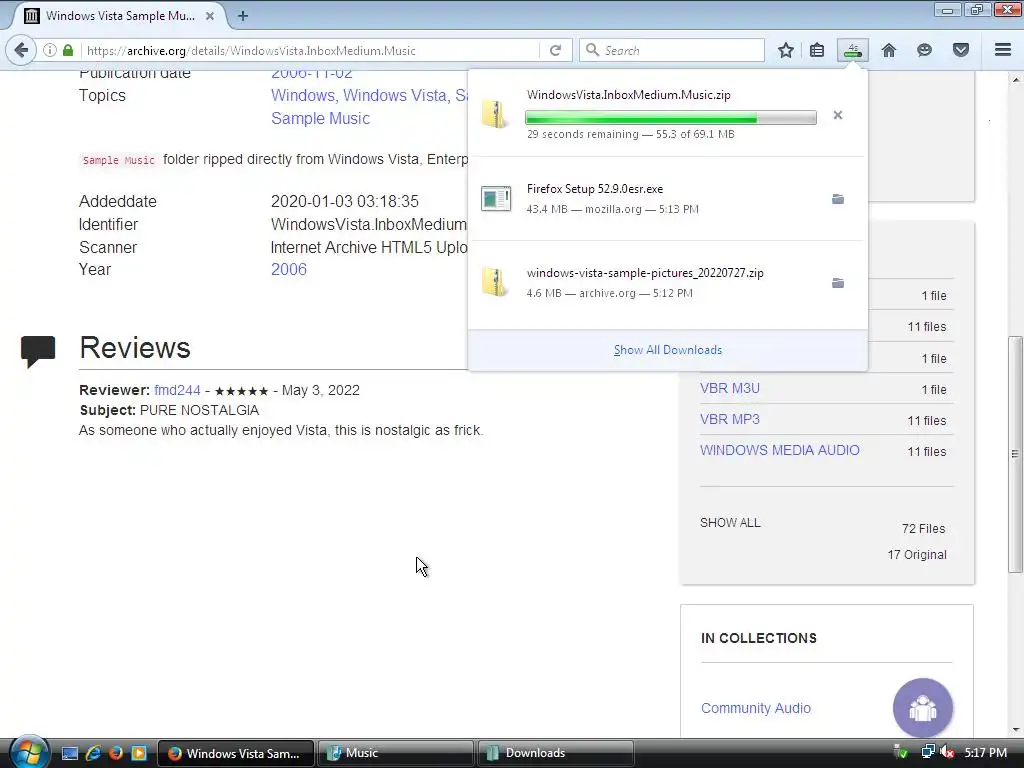The image size is (1024, 768).
Task: Open the Community Audio collection link
Action: click(756, 709)
